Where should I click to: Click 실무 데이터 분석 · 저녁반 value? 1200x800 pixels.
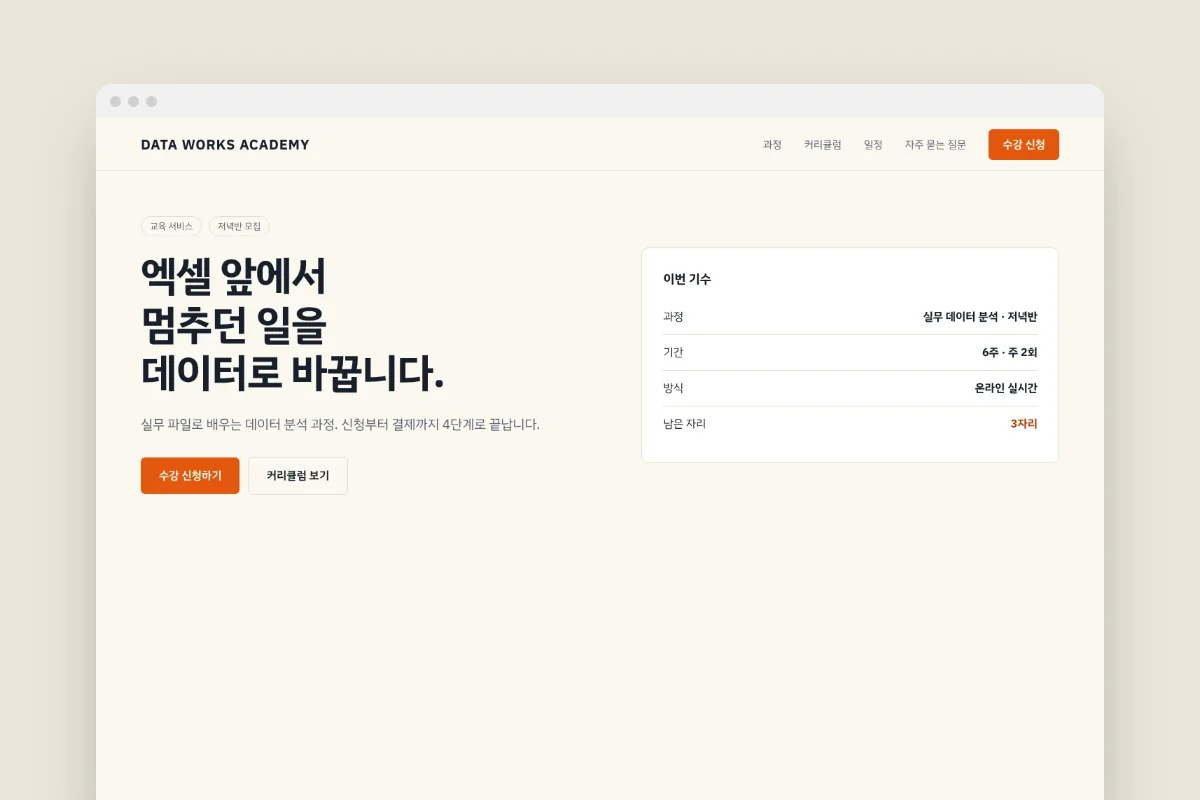point(980,317)
